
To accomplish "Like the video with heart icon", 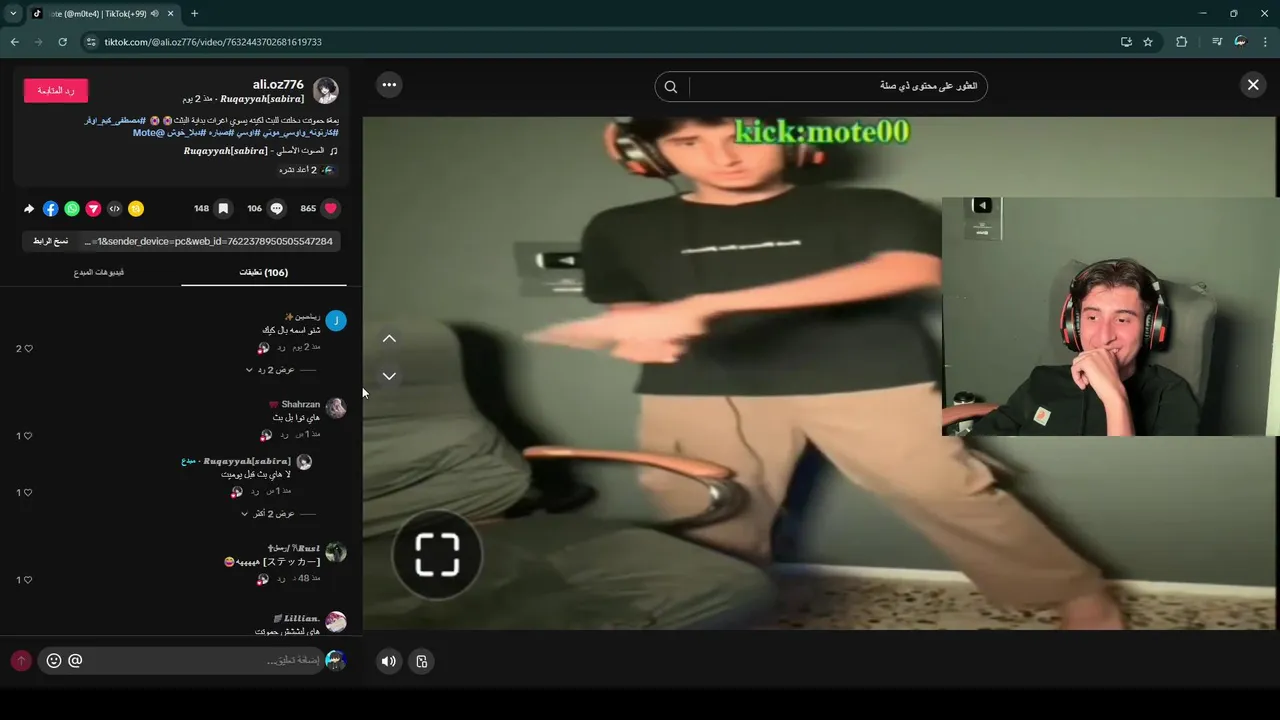I will [x=330, y=209].
